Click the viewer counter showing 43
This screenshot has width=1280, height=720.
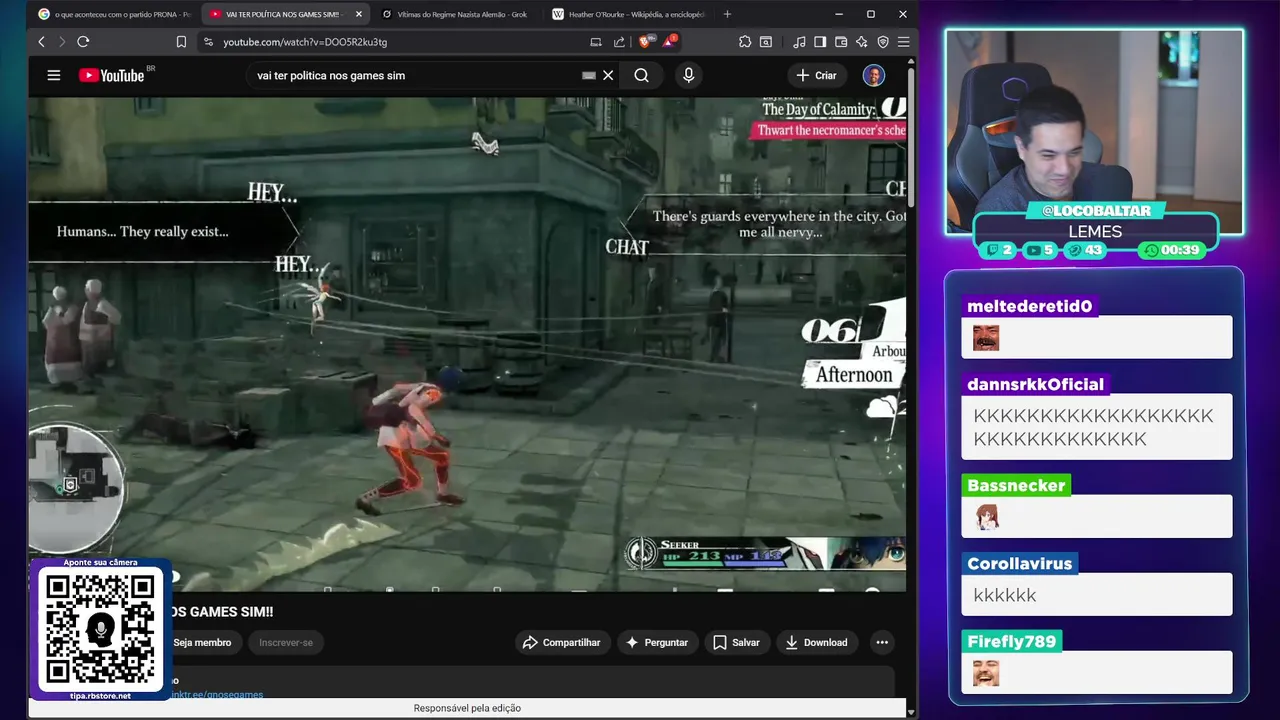(1085, 250)
